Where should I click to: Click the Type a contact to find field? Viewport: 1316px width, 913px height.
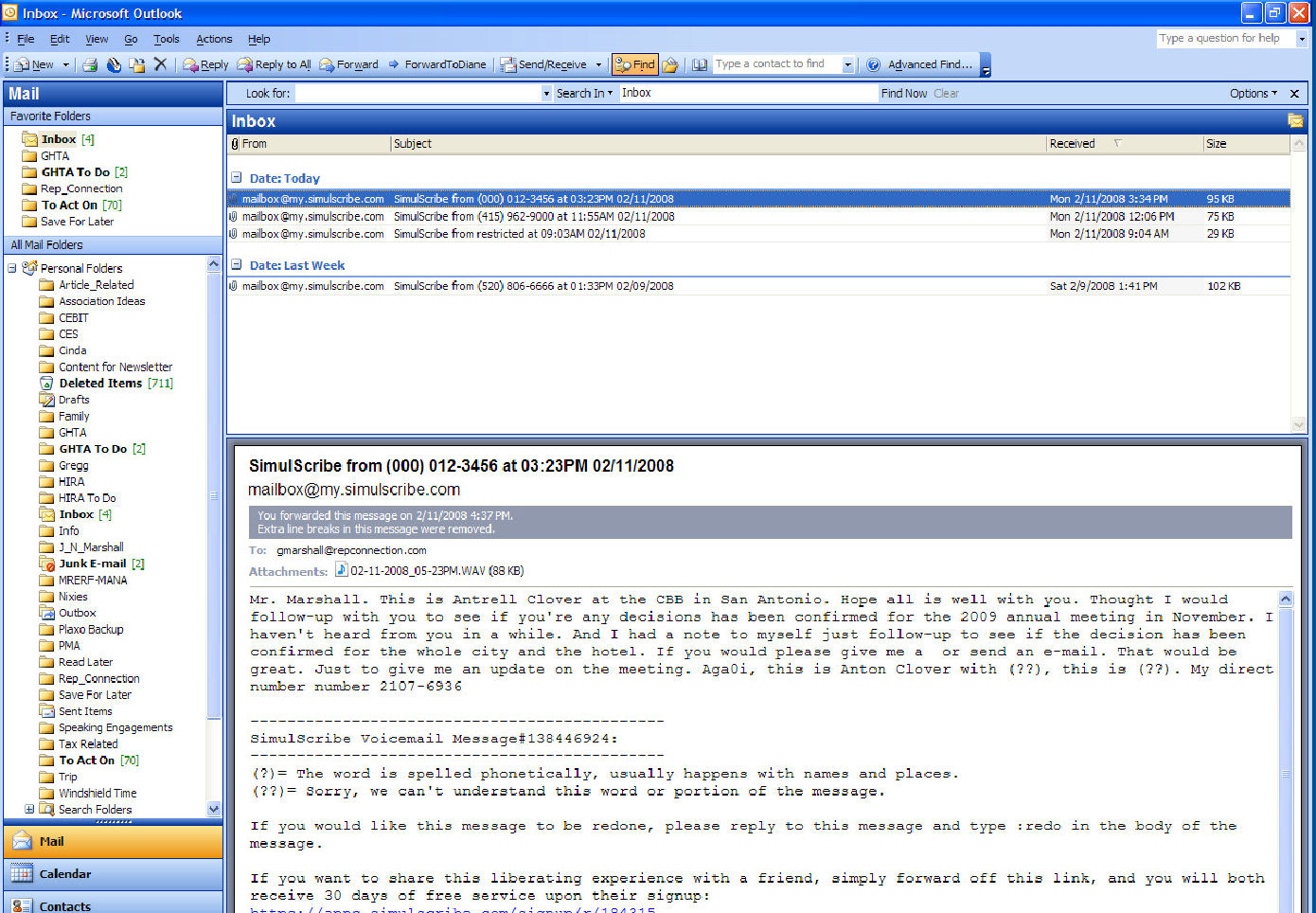pos(776,64)
